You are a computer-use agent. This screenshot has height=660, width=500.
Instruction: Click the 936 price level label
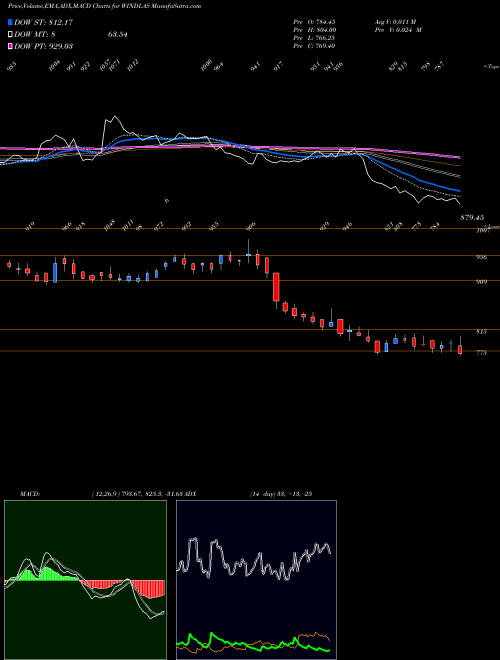(x=482, y=257)
